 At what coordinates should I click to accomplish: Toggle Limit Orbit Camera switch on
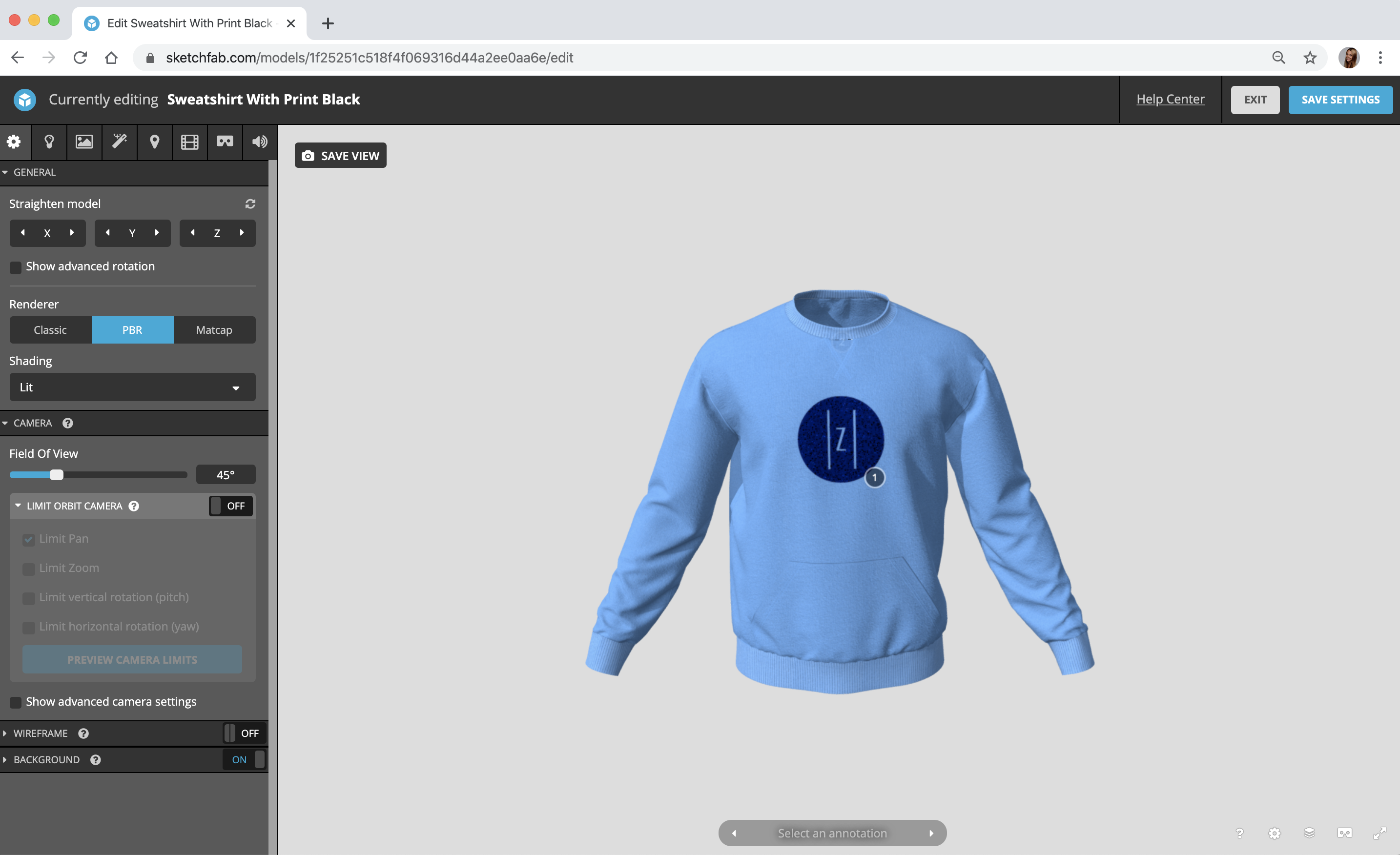230,506
